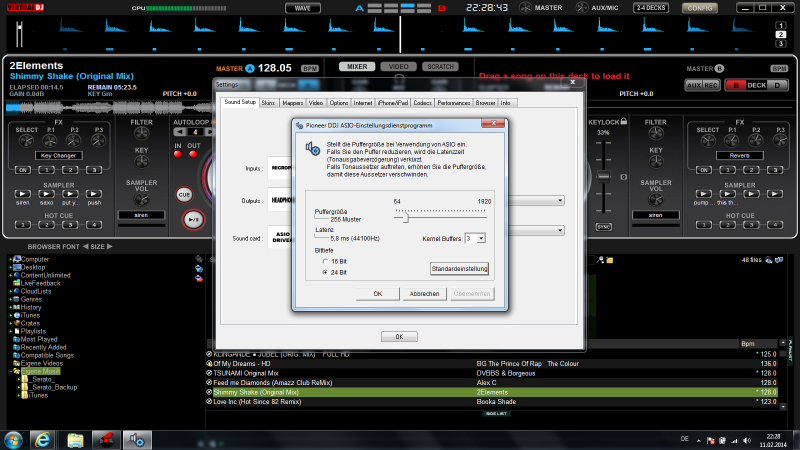
Task: Select the 16 Bit radio option
Action: coord(324,260)
